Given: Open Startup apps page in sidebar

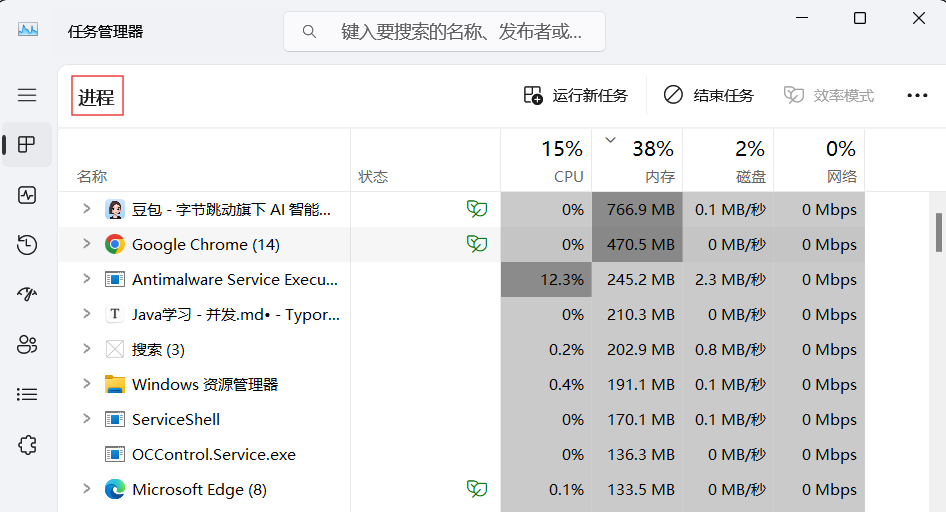Looking at the screenshot, I should (x=27, y=295).
